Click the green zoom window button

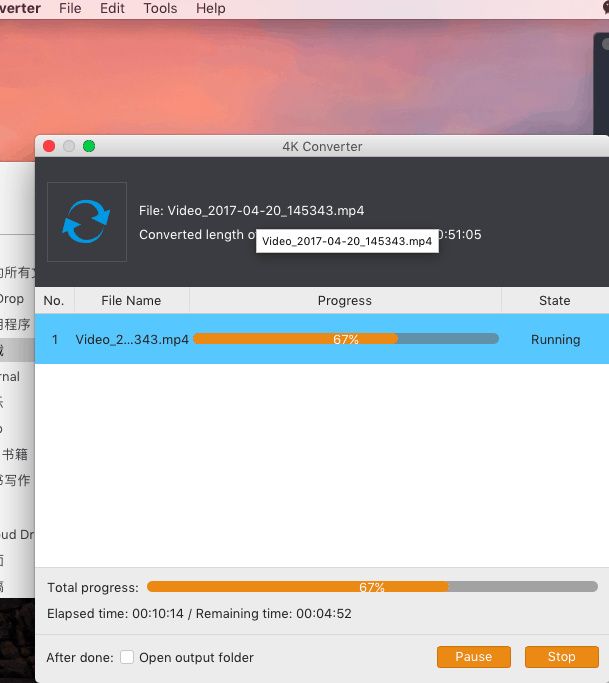pos(89,146)
